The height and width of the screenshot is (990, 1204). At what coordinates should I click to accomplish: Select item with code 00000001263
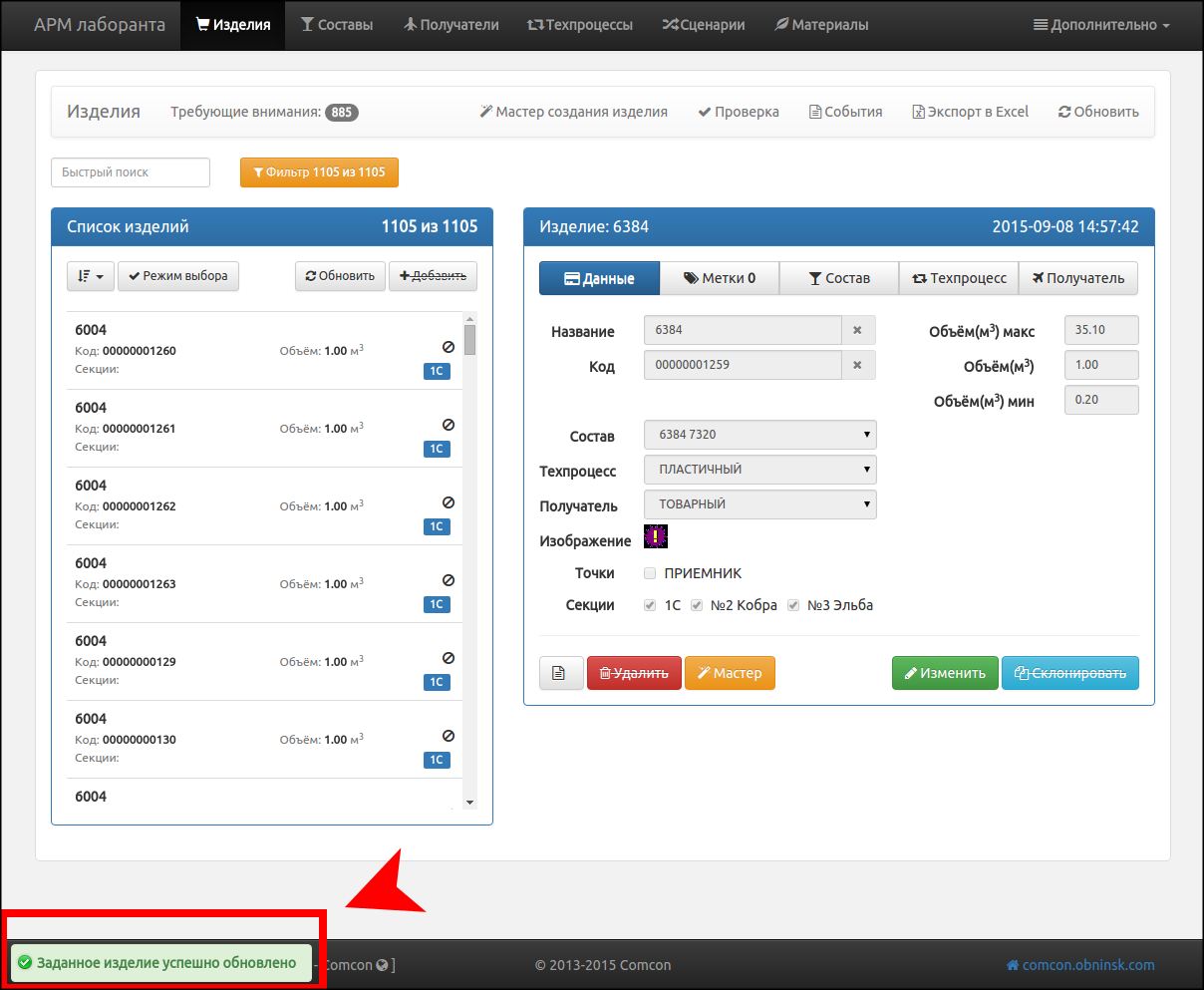pos(264,583)
